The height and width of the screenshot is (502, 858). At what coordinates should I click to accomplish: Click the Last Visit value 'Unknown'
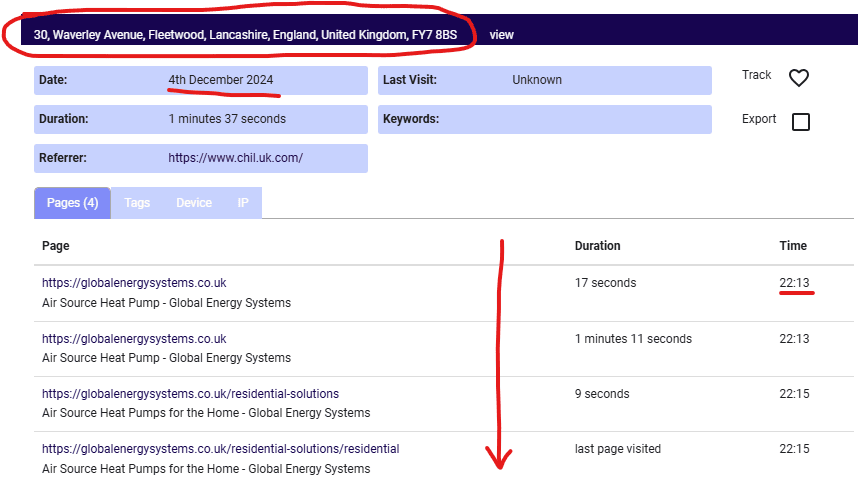tap(537, 80)
